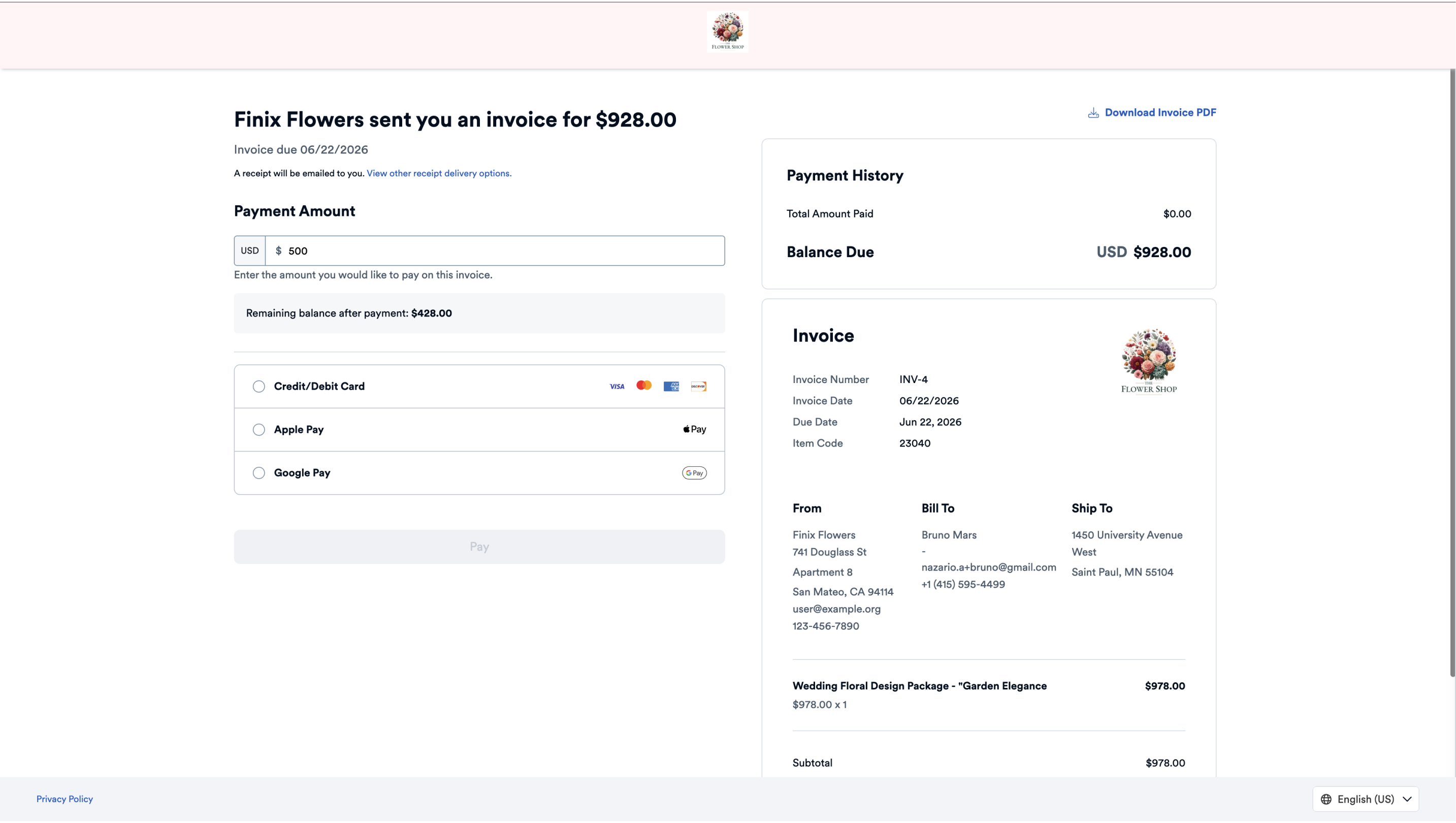Click the Visa card icon

pos(617,387)
